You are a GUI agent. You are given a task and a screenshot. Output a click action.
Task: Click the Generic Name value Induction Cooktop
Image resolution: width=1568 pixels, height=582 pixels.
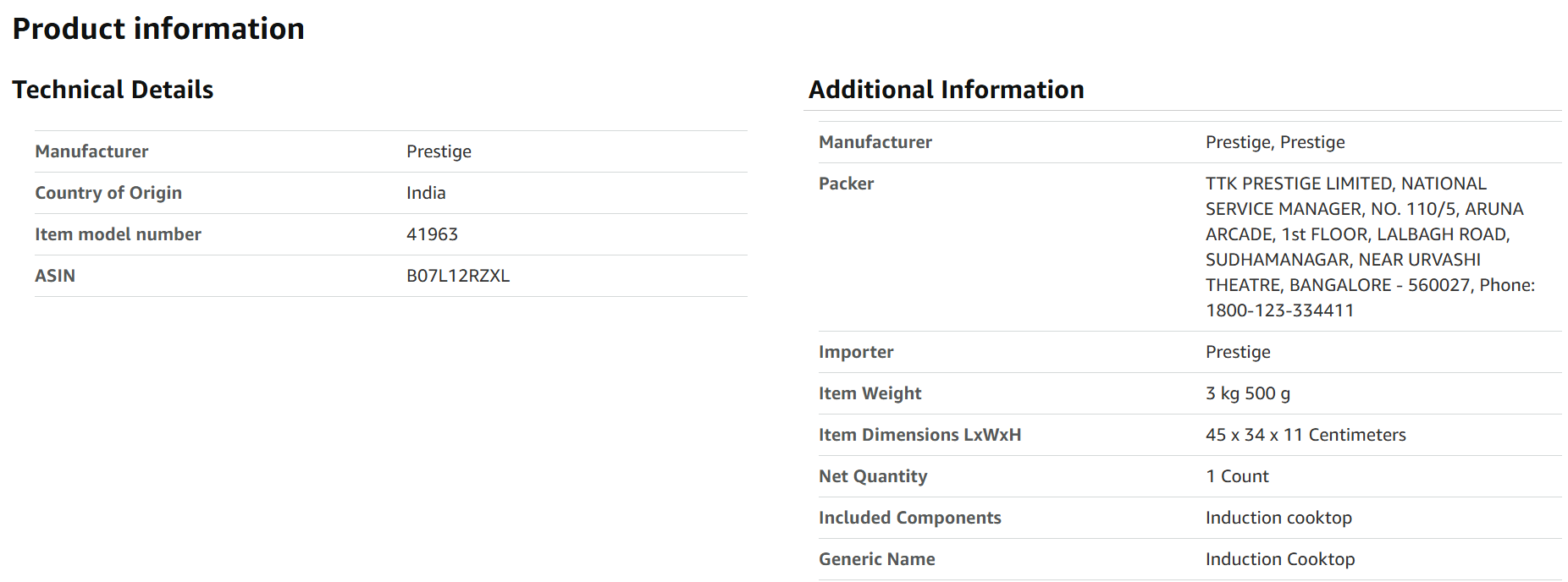pyautogui.click(x=1280, y=559)
